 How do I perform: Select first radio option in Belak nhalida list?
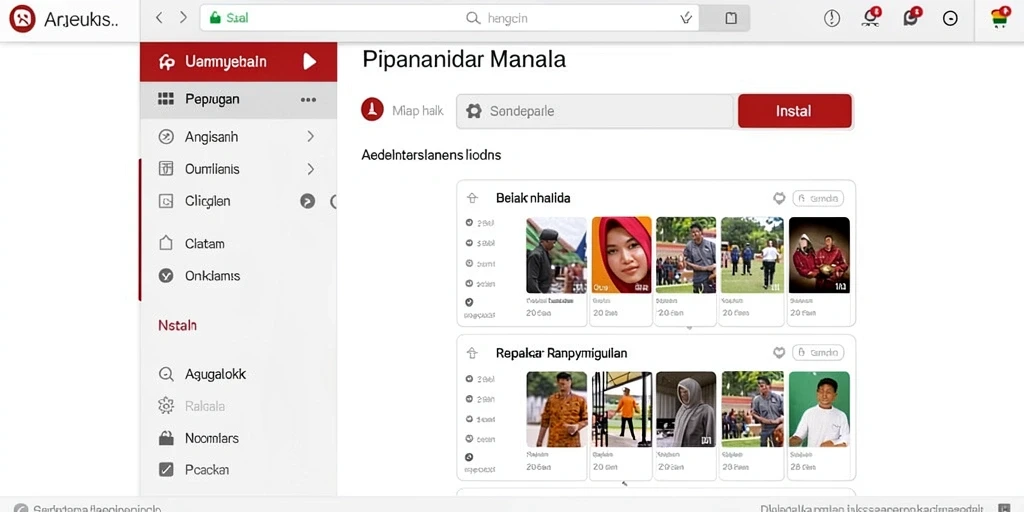tap(469, 223)
